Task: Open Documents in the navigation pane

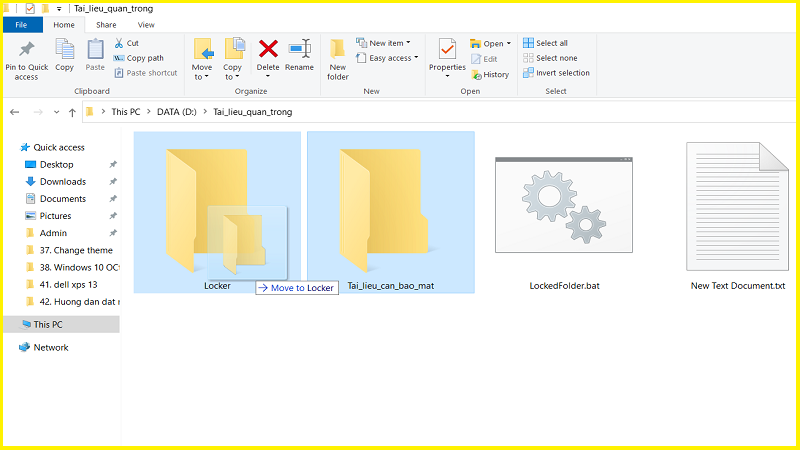Action: coord(63,198)
